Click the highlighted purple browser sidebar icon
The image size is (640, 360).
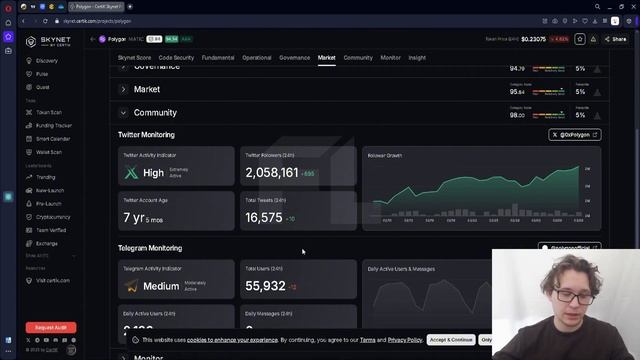pos(8,37)
